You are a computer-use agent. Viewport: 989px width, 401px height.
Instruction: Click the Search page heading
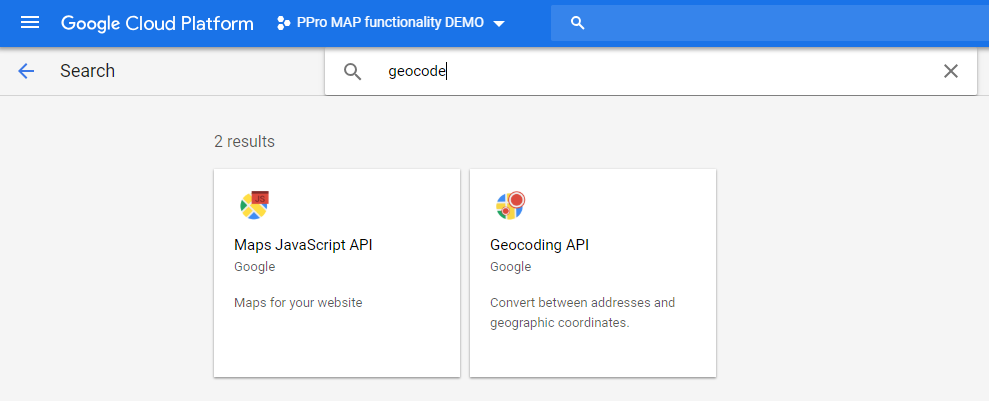[88, 71]
